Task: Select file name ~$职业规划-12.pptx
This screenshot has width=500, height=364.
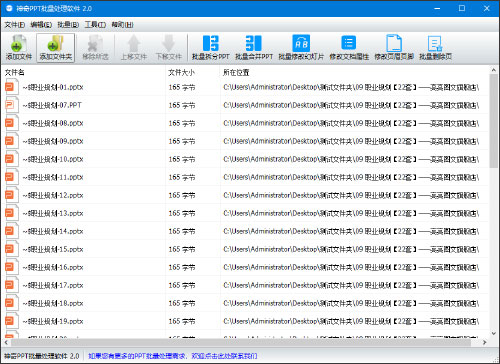Action: click(x=53, y=195)
